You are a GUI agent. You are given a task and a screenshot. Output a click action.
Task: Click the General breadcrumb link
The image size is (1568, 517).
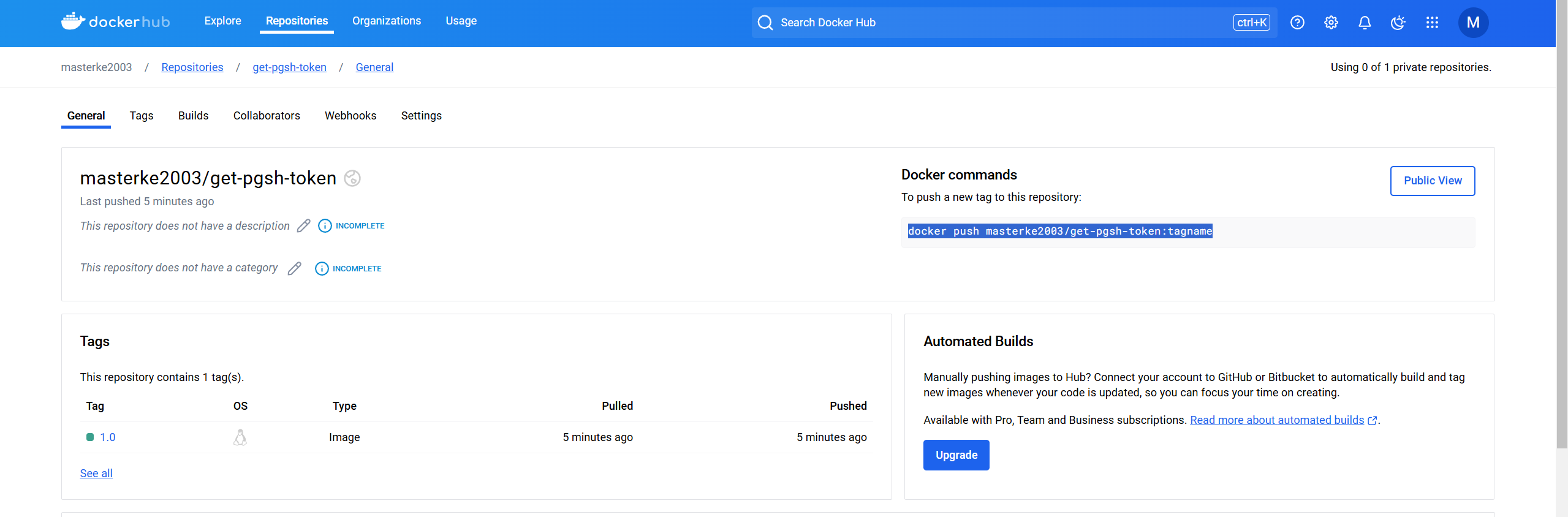(374, 67)
